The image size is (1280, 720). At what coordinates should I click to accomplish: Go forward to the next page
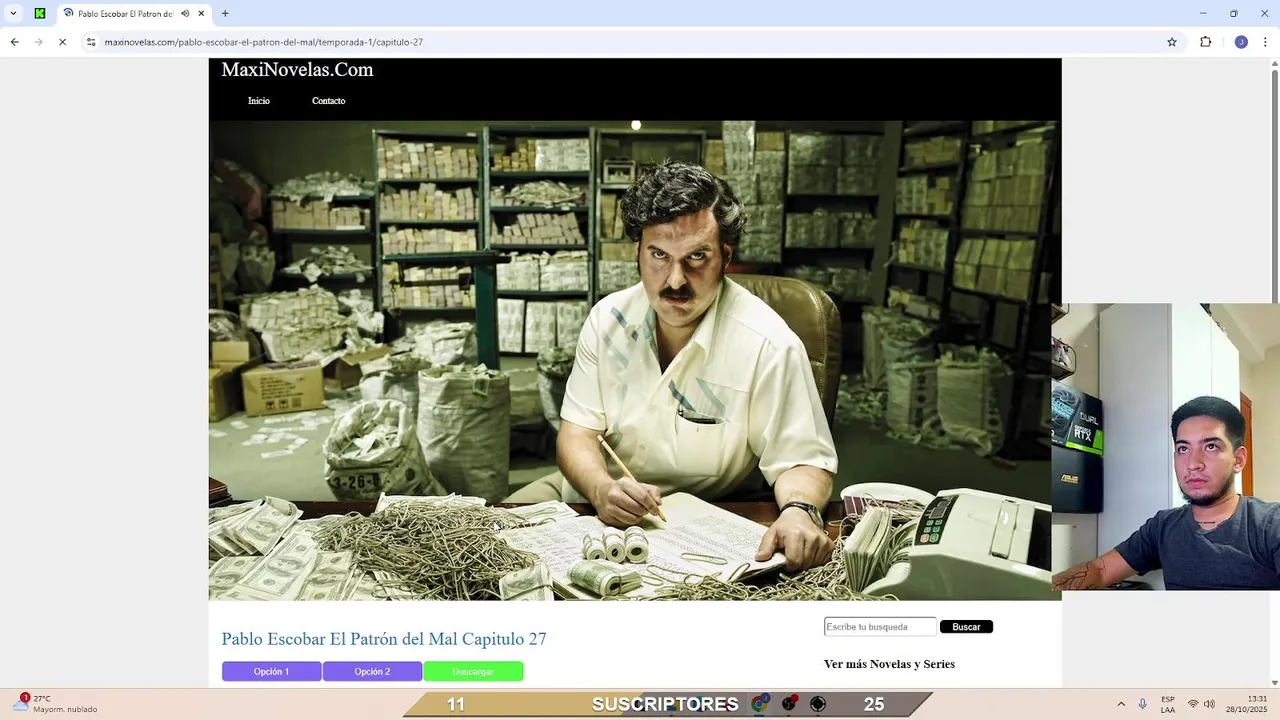[x=38, y=42]
